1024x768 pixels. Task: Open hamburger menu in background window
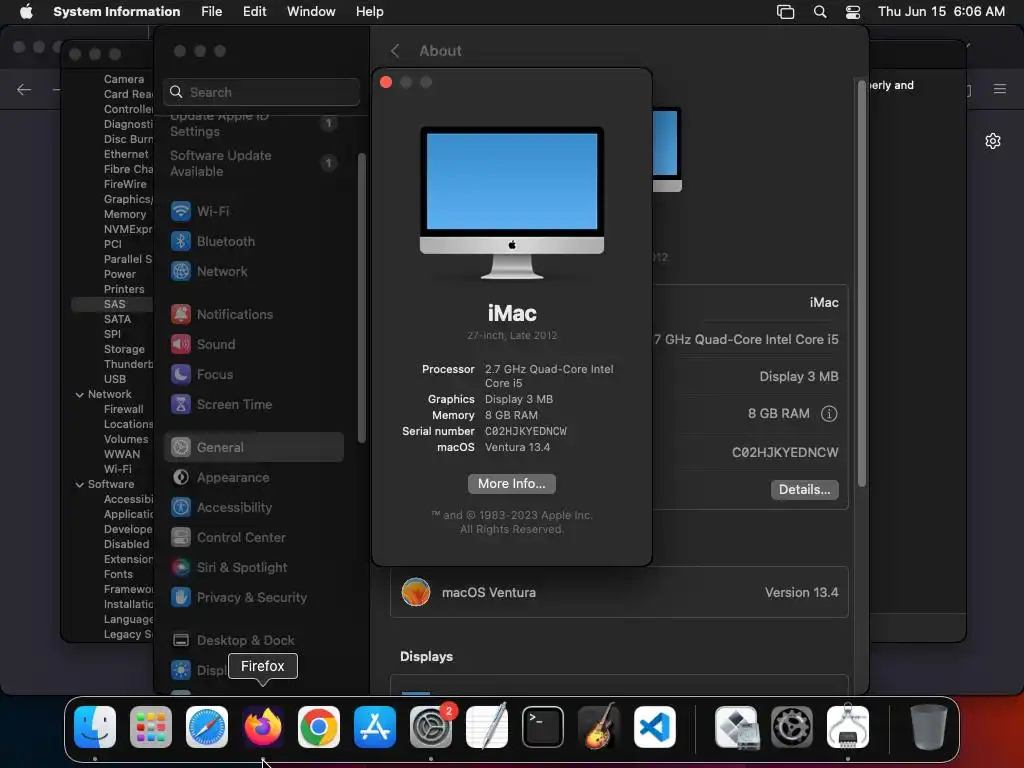pyautogui.click(x=1000, y=89)
